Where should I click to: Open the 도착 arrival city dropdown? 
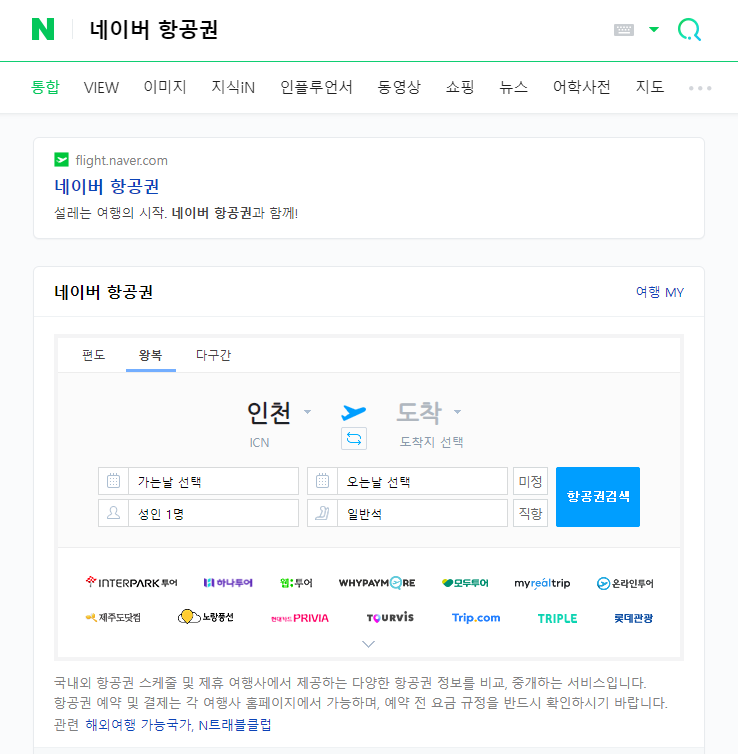coord(429,413)
